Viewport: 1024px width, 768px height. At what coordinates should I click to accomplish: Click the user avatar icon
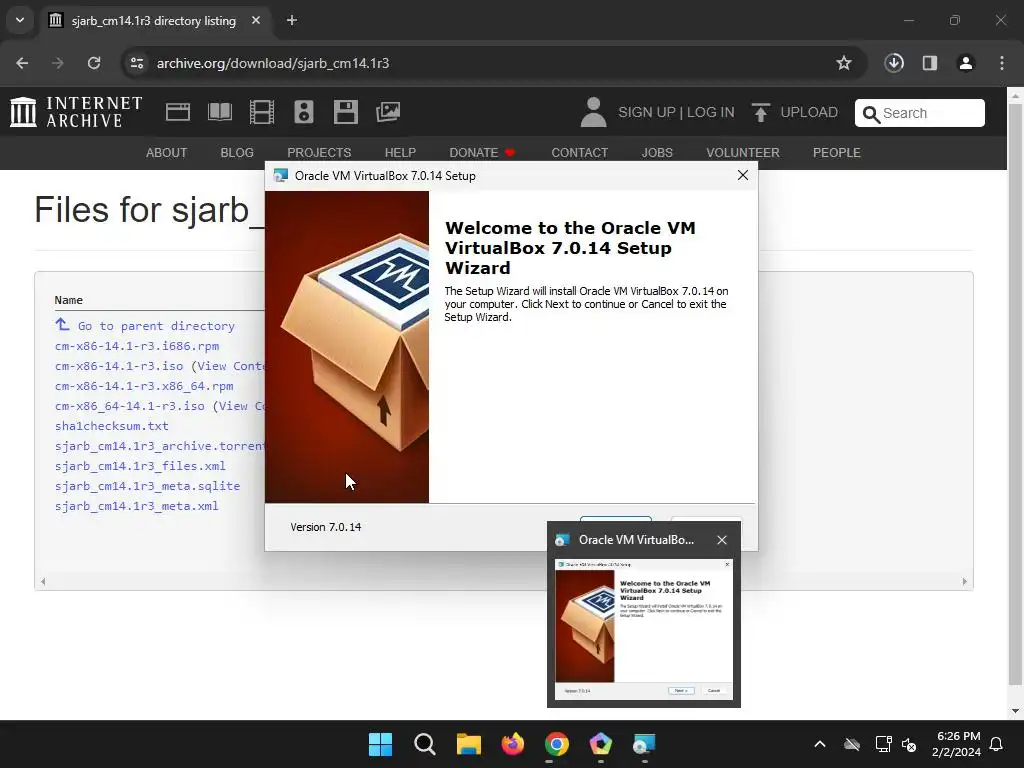point(593,112)
